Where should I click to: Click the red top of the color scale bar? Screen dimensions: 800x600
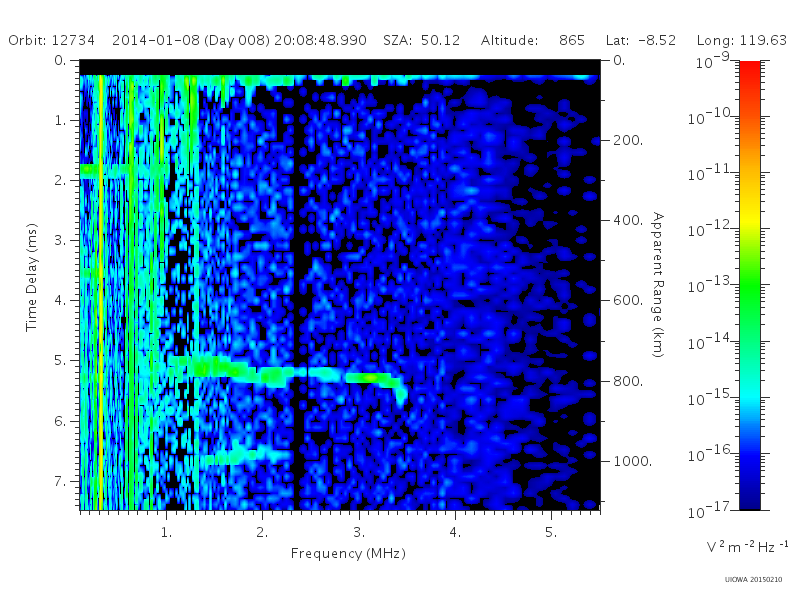pyautogui.click(x=749, y=69)
